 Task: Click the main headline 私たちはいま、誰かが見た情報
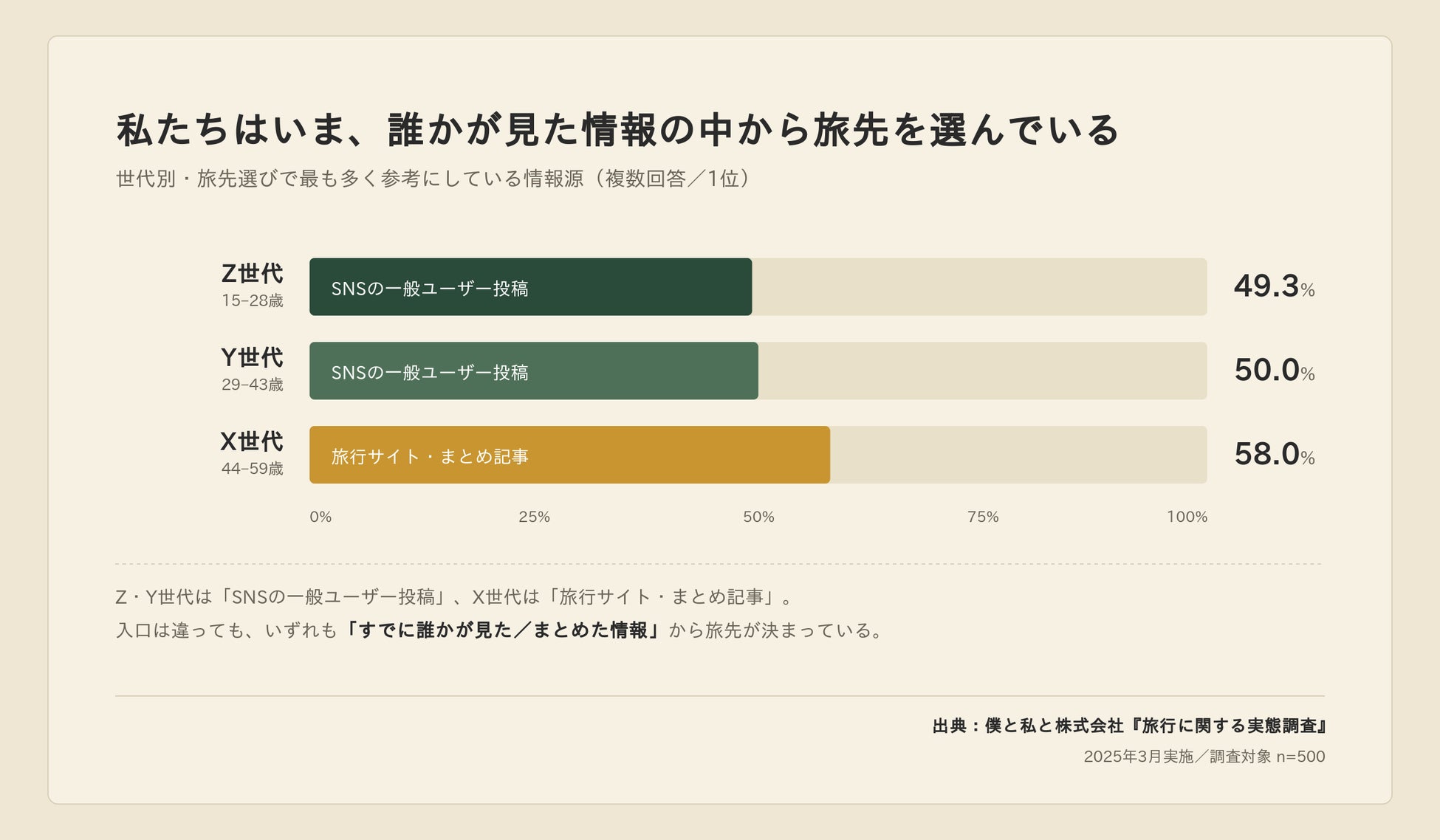[x=618, y=130]
